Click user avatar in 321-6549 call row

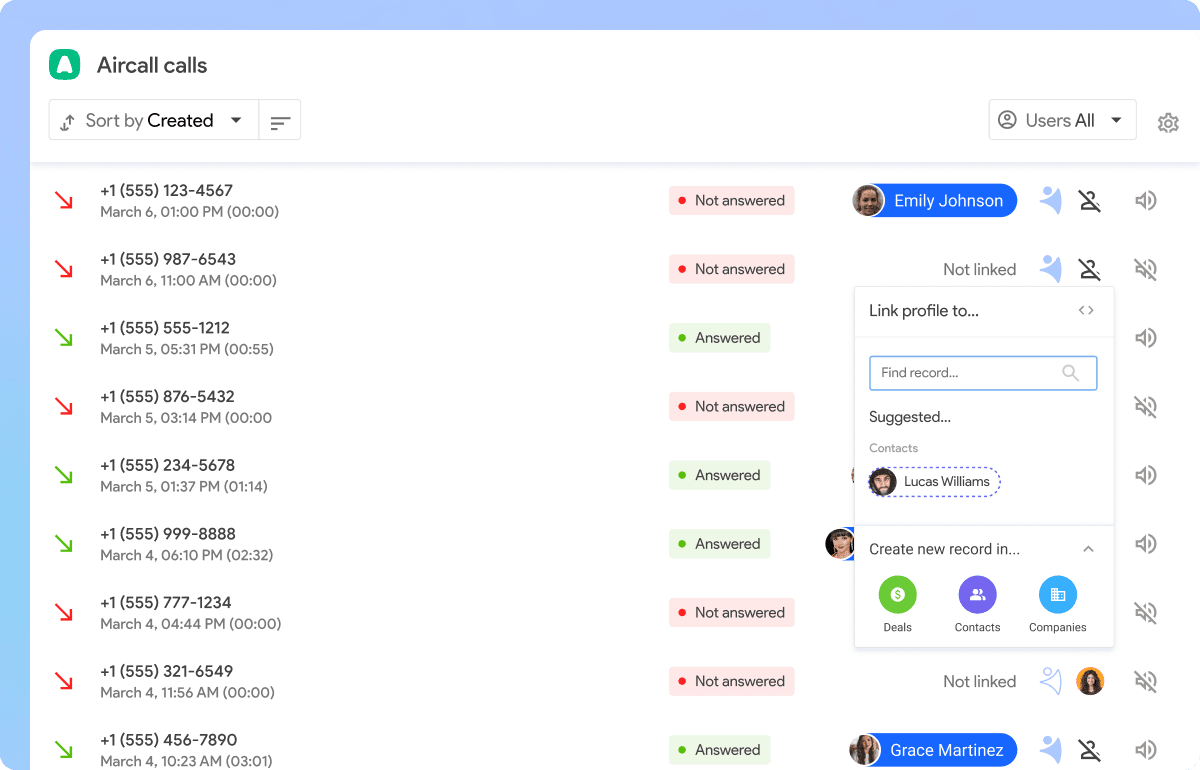[x=1090, y=681]
